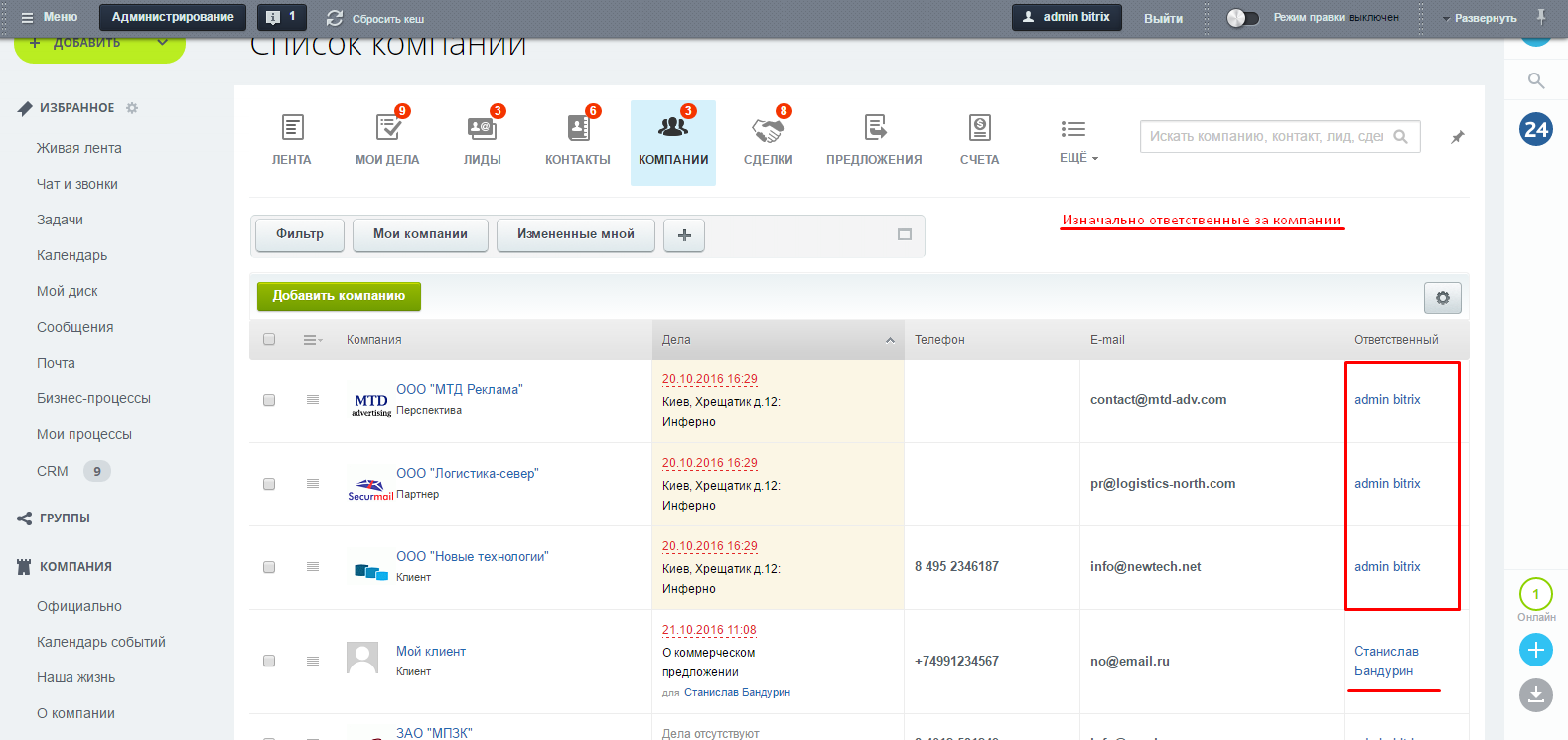Open the ЛЕНТА feed icon
Viewport: 1568px width, 740px height.
coord(292,127)
